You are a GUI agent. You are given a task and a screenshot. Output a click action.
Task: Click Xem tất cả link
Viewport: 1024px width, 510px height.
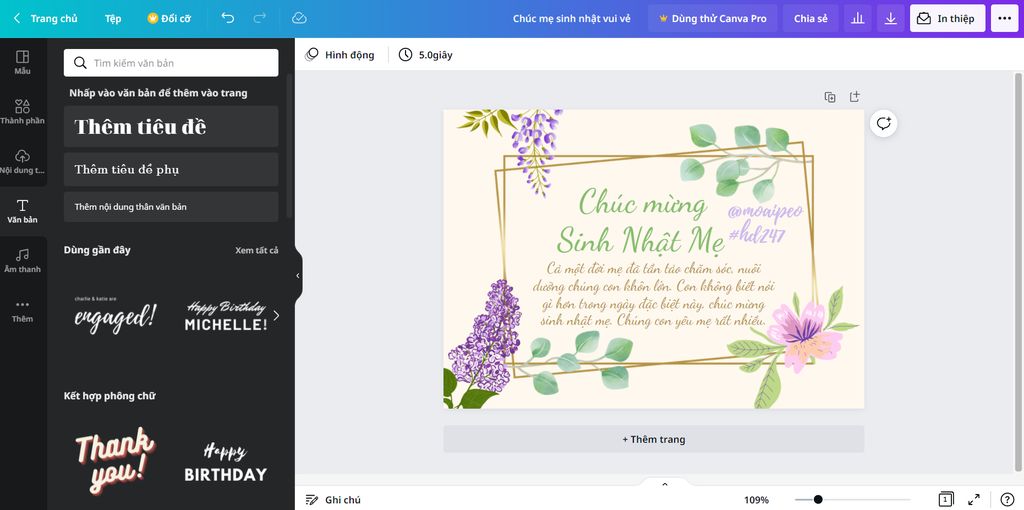[257, 250]
